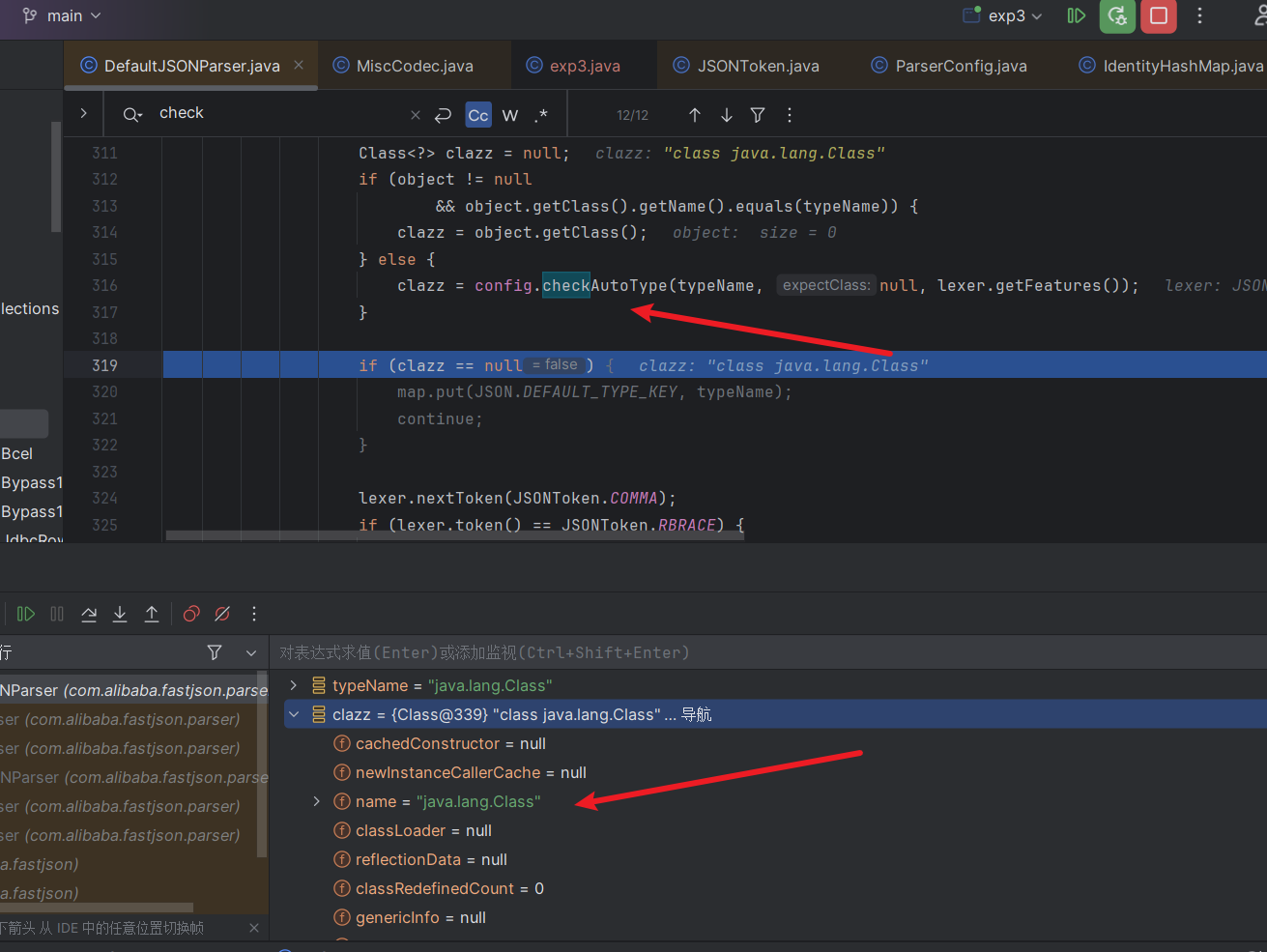
Task: Click the search input containing check
Action: [x=280, y=113]
